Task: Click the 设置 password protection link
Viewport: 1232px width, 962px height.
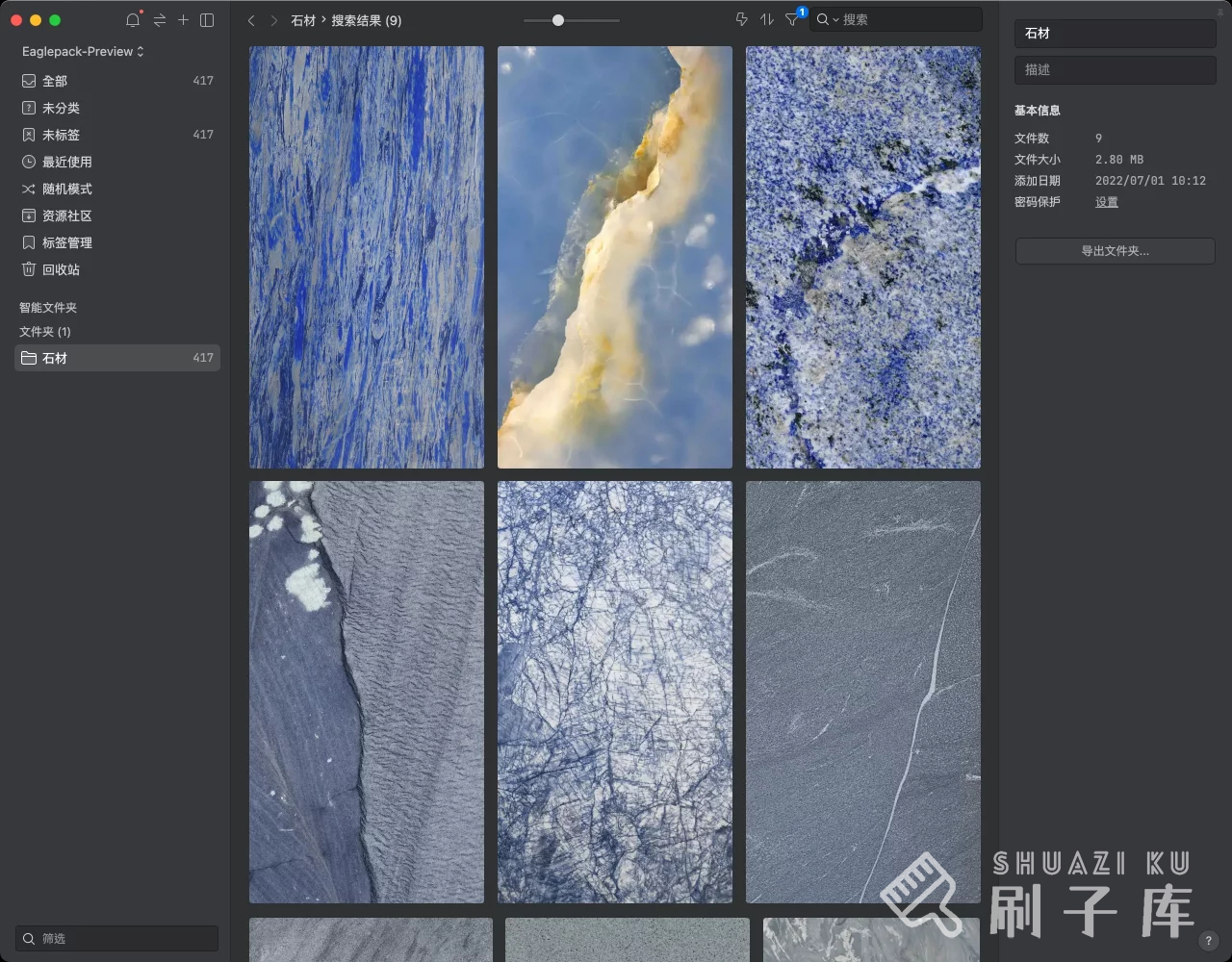Action: (1107, 202)
